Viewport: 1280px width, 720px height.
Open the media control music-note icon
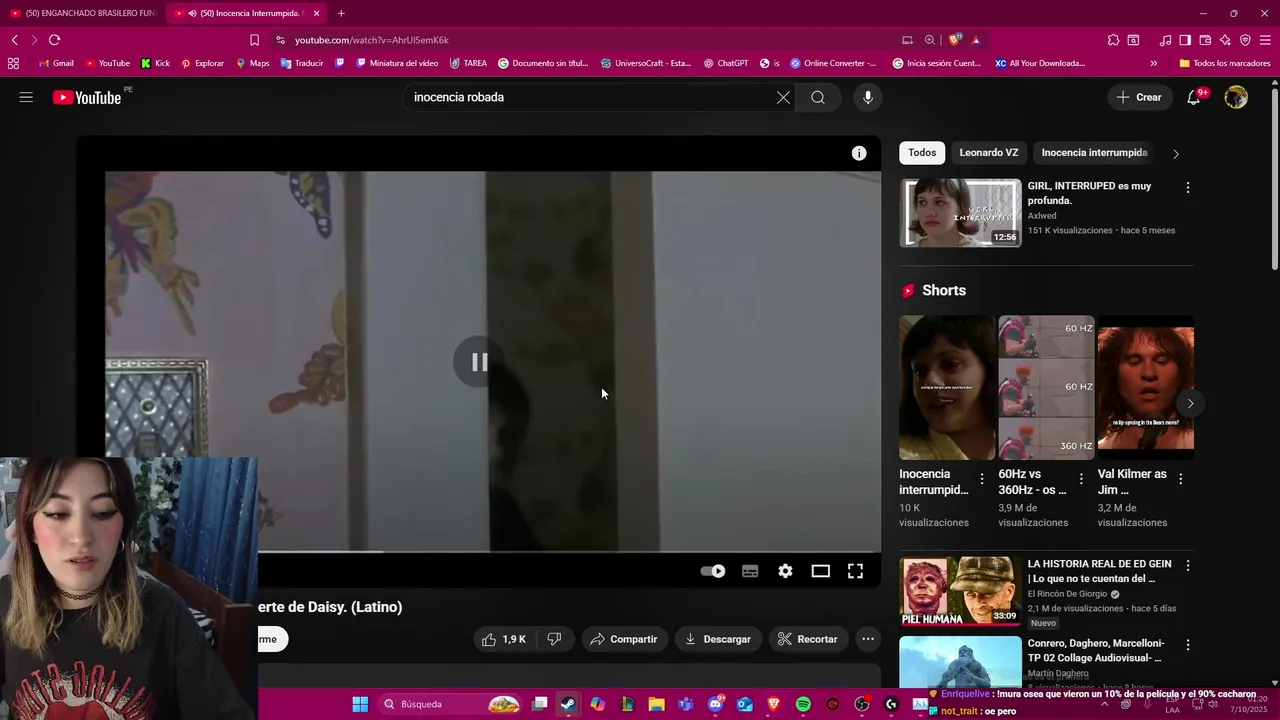click(x=1165, y=40)
